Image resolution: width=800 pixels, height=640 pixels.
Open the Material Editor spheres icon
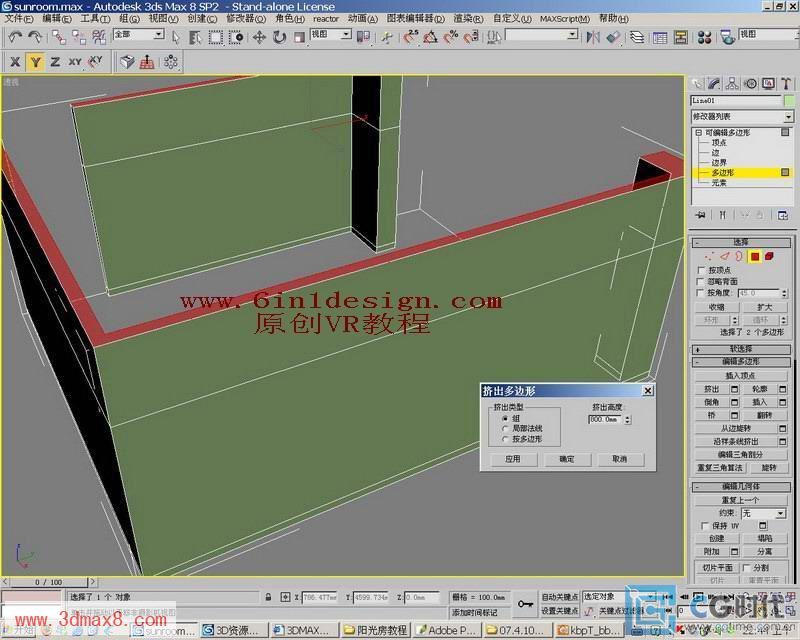point(705,37)
